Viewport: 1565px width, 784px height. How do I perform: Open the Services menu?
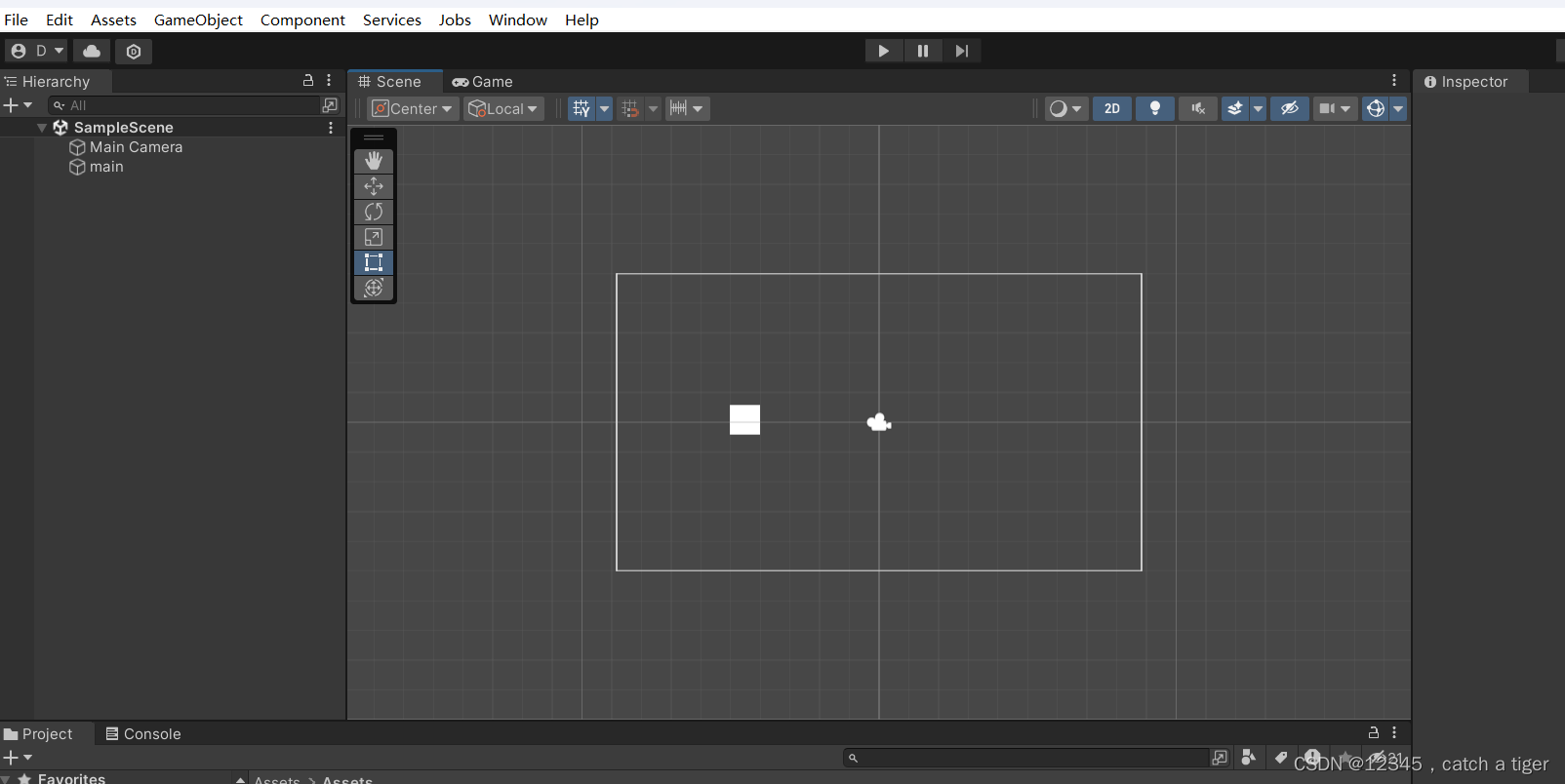click(392, 20)
